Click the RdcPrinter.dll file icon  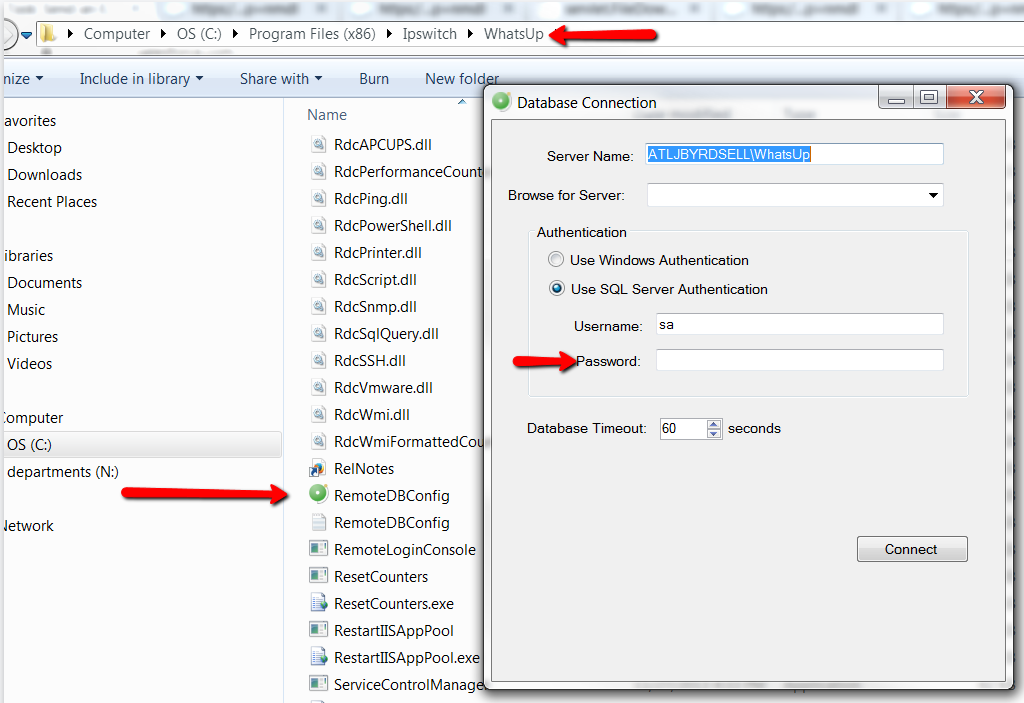pyautogui.click(x=318, y=252)
